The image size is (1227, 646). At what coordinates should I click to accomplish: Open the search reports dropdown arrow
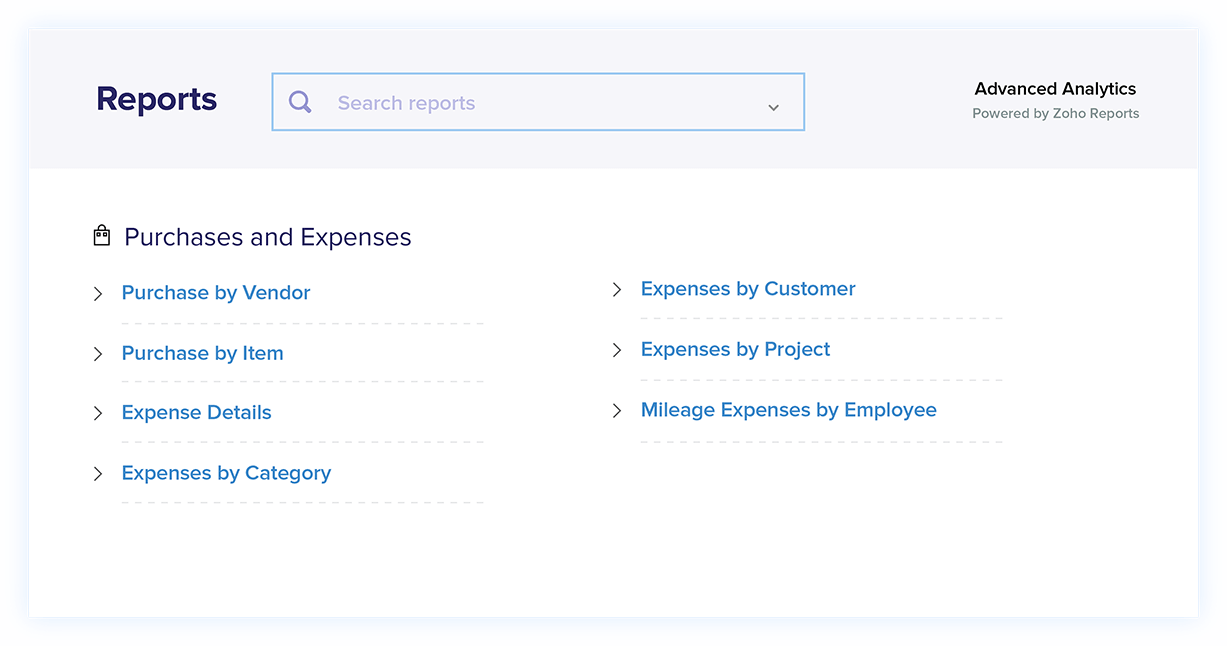[x=773, y=107]
